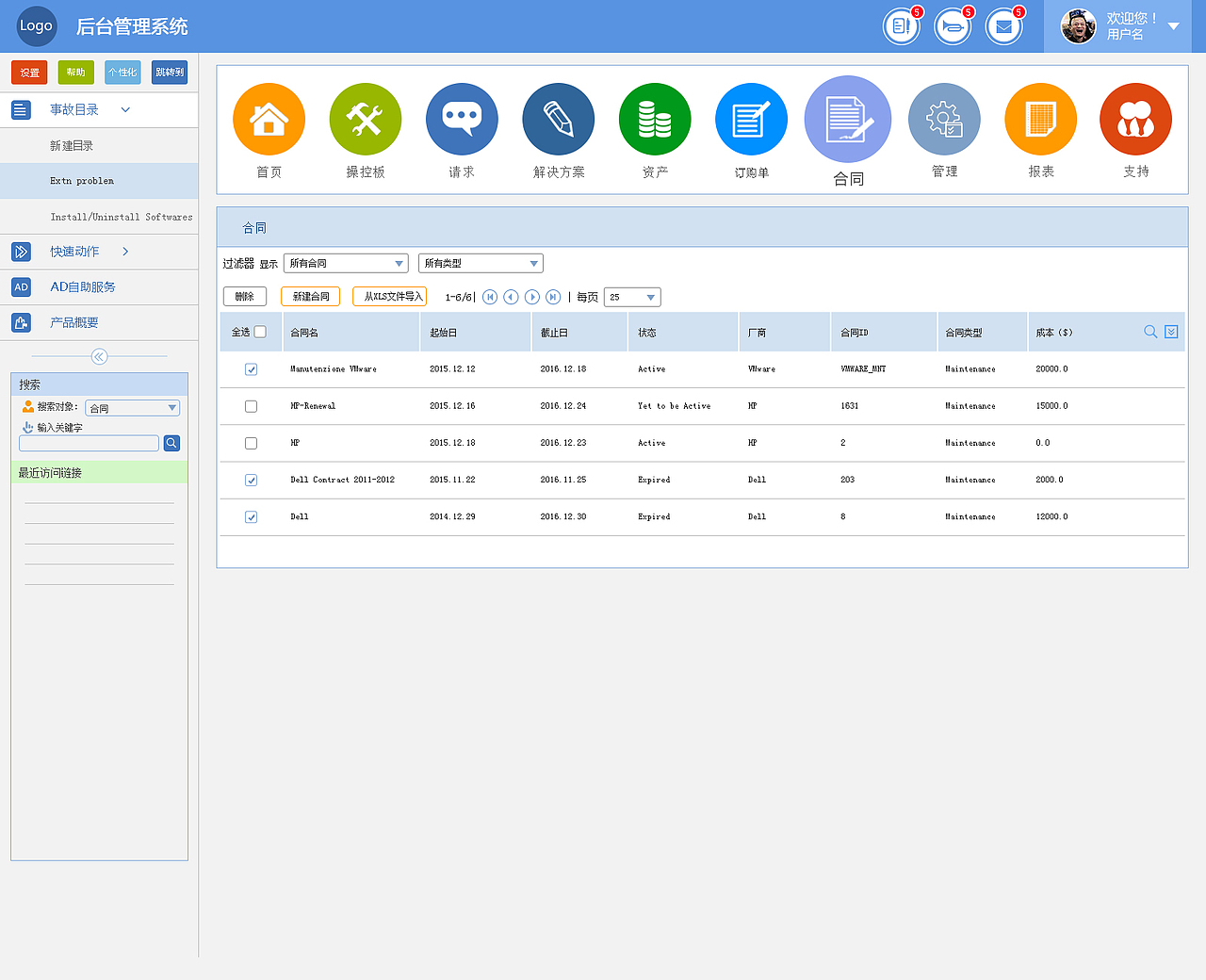Open document notifications icon in header
Viewport: 1206px width, 980px height.
tap(901, 26)
